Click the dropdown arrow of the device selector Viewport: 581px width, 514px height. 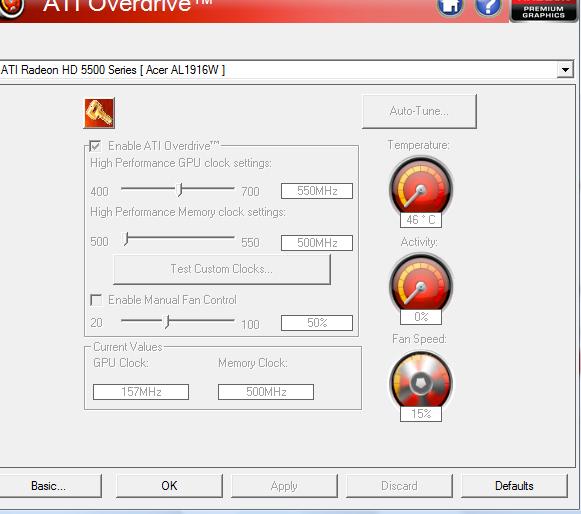pos(565,70)
